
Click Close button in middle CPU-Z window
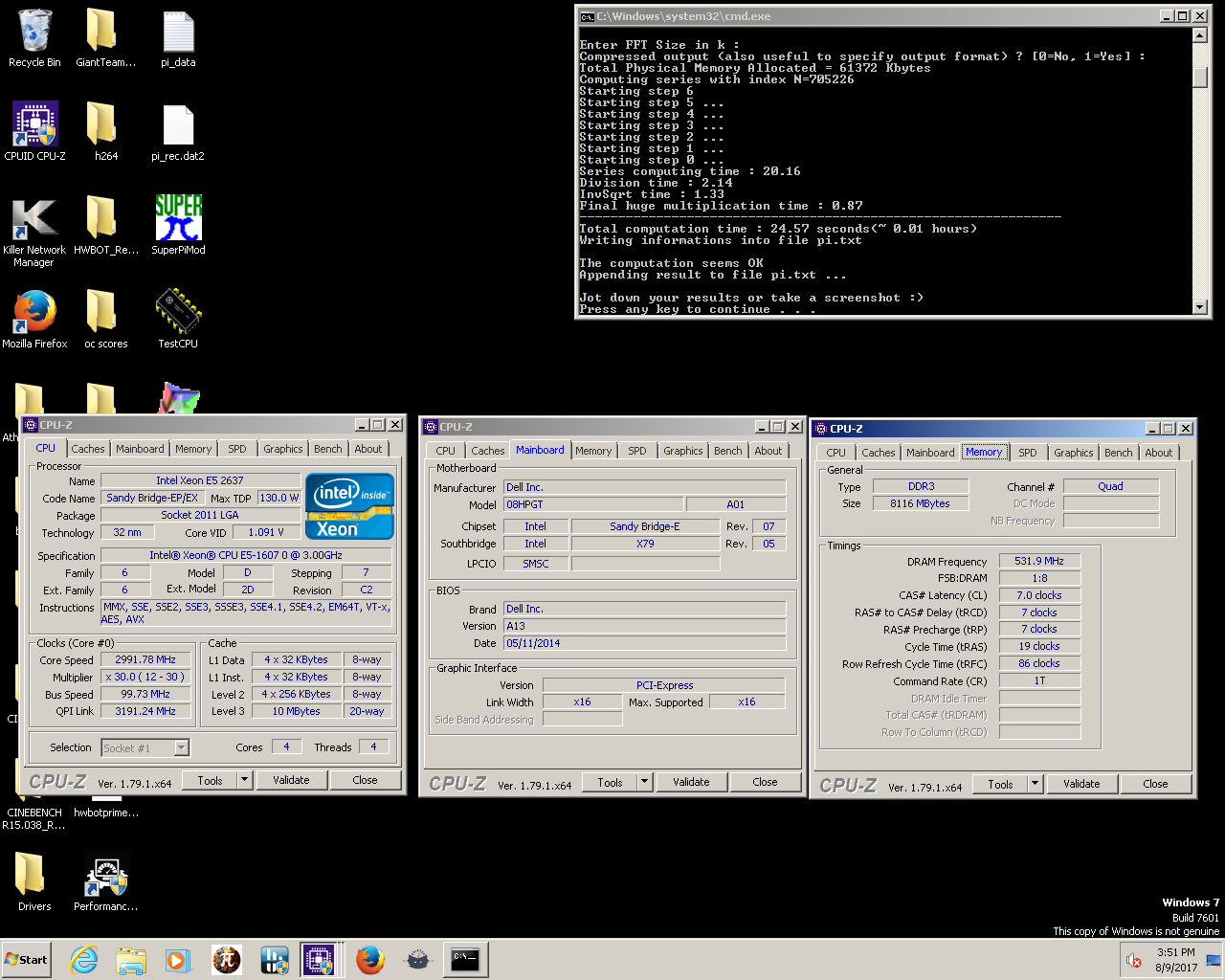765,782
